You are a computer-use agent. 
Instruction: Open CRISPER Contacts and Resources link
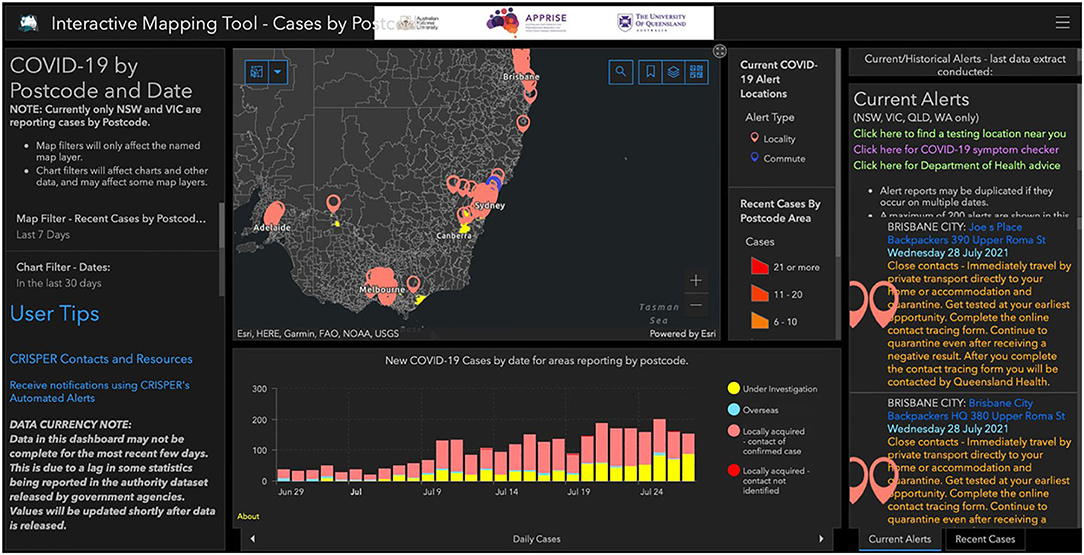click(x=101, y=359)
